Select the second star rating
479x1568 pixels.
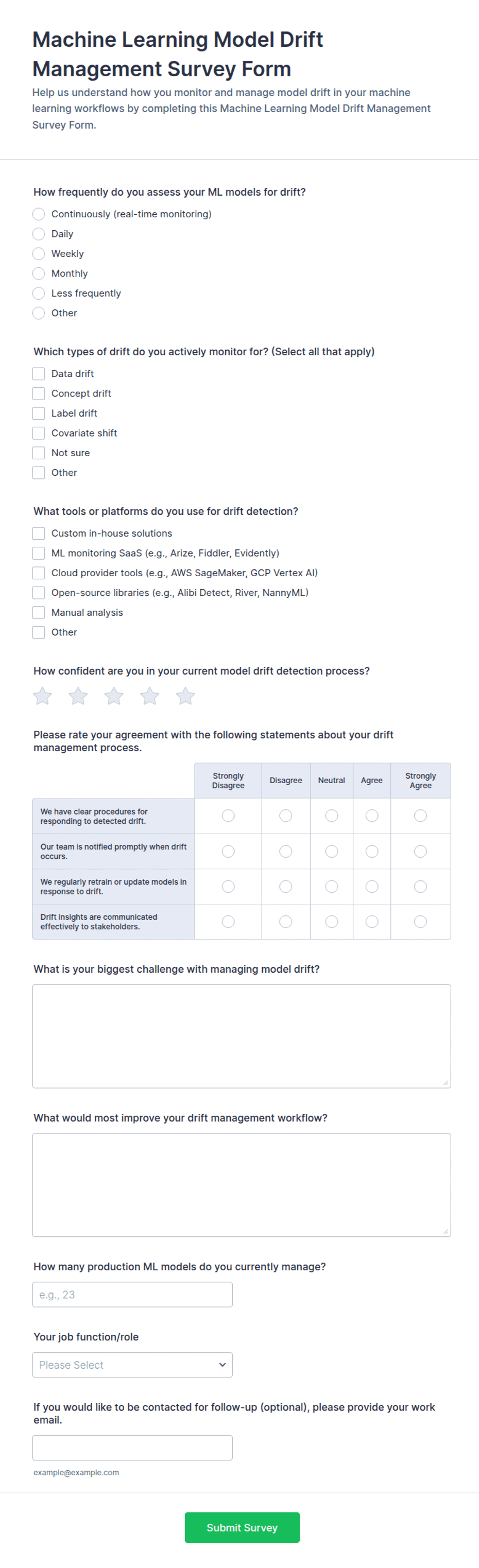[78, 696]
